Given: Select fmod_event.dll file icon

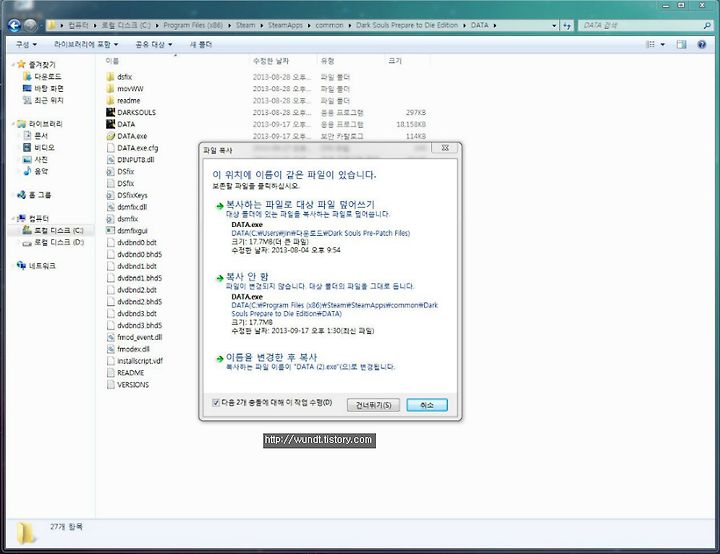Looking at the screenshot, I should (110, 337).
